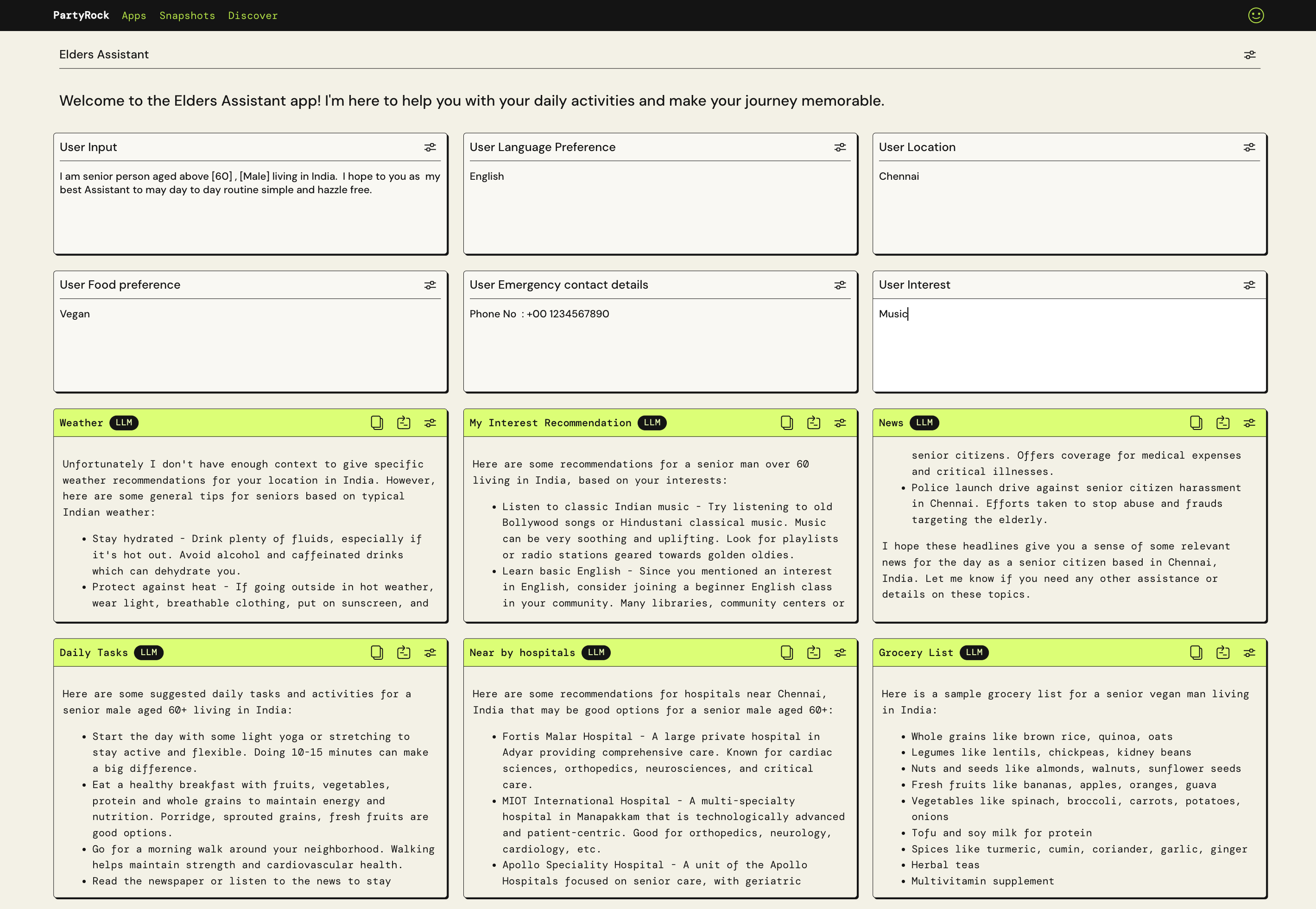Click into User Interest text field
1316x909 pixels.
[x=1069, y=342]
